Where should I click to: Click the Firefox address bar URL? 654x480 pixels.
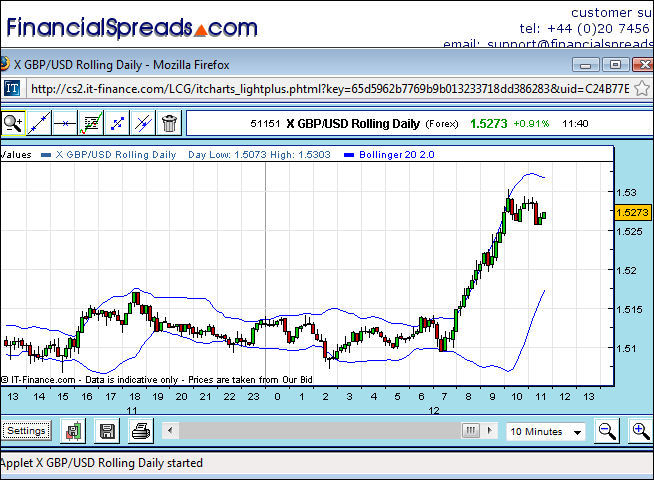tap(330, 89)
